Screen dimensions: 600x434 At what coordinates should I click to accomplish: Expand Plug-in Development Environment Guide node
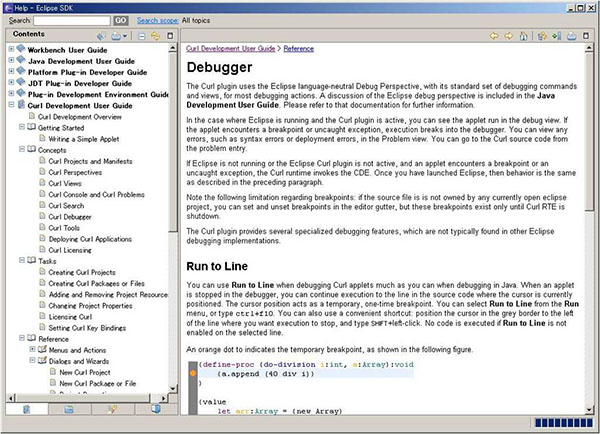pos(11,93)
